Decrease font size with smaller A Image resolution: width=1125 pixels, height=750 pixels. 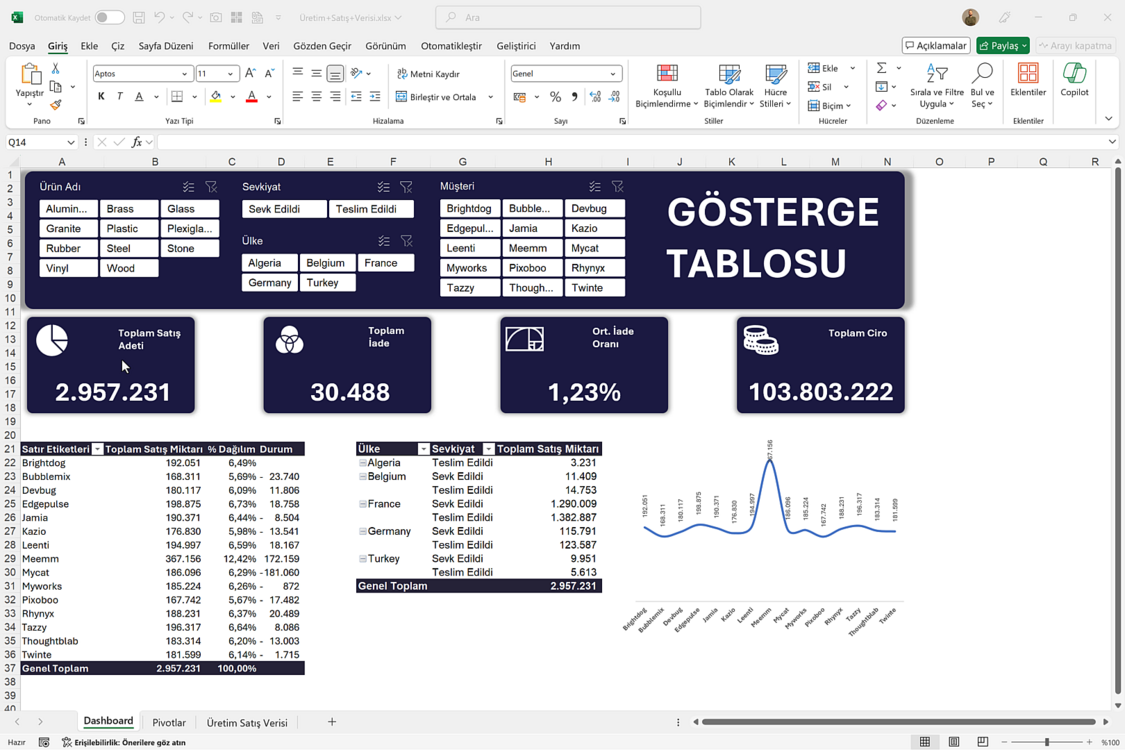(x=269, y=73)
